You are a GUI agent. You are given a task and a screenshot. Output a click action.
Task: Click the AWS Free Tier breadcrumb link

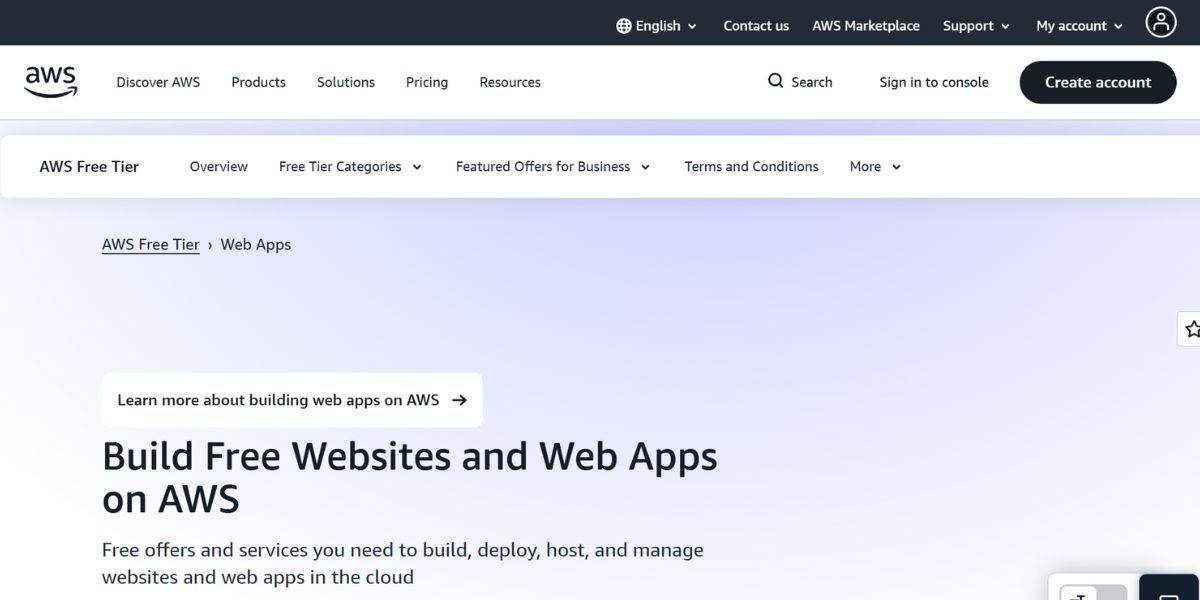150,244
